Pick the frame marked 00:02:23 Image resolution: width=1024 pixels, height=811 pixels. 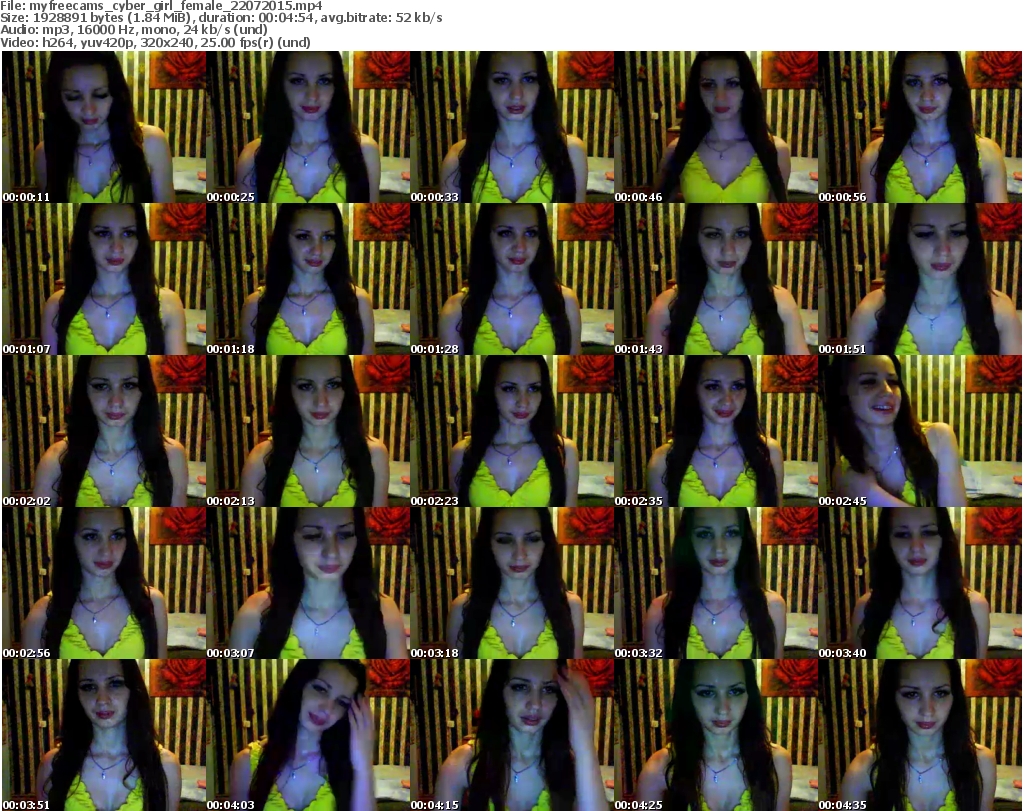click(x=512, y=431)
